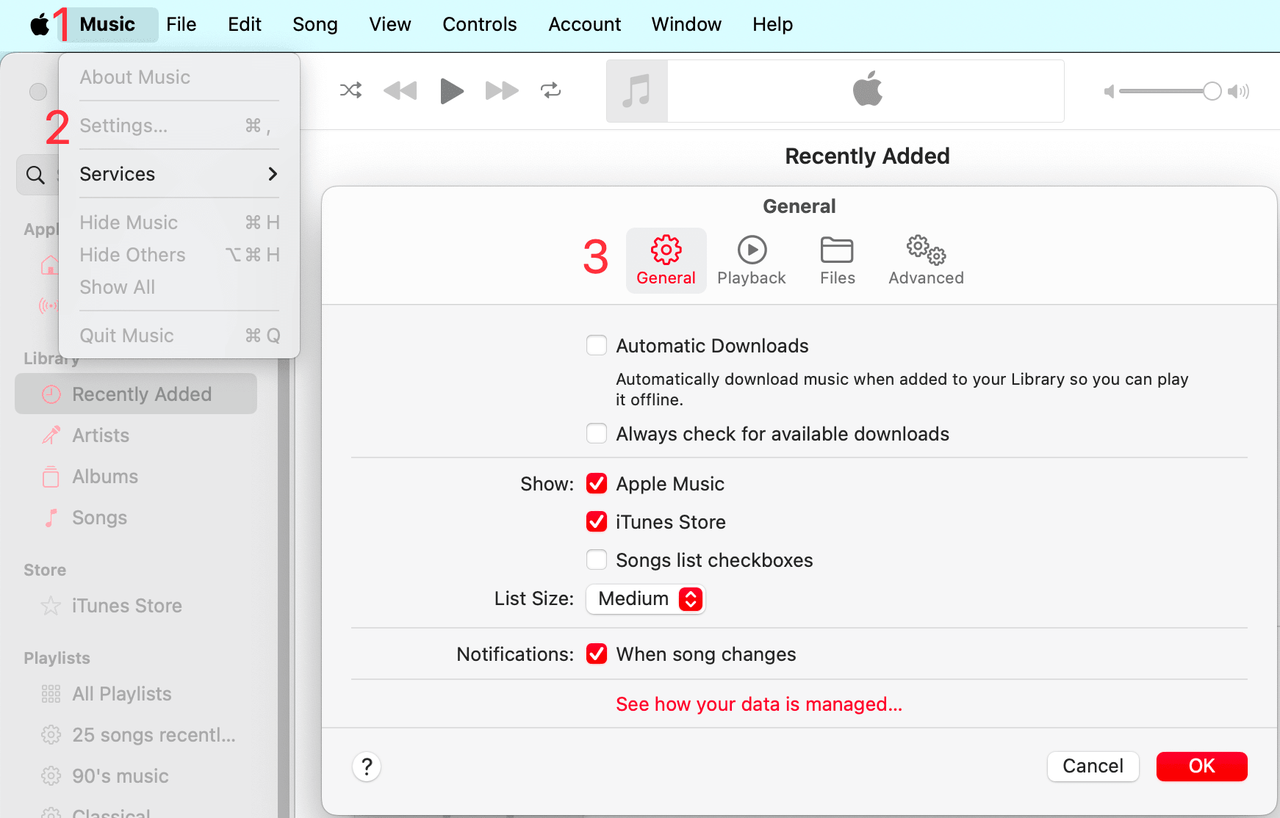Viewport: 1280px width, 818px height.
Task: Click the All Playlists grid icon
Action: [x=50, y=694]
